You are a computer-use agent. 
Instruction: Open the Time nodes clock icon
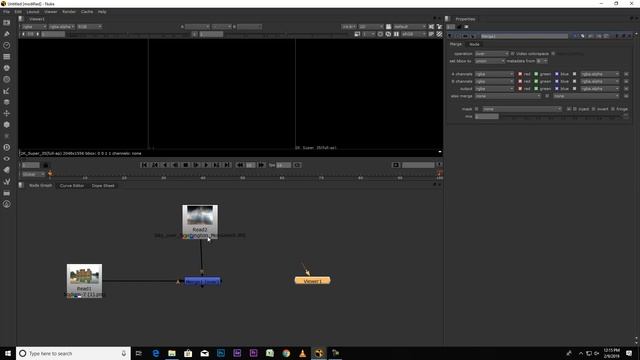point(7,45)
